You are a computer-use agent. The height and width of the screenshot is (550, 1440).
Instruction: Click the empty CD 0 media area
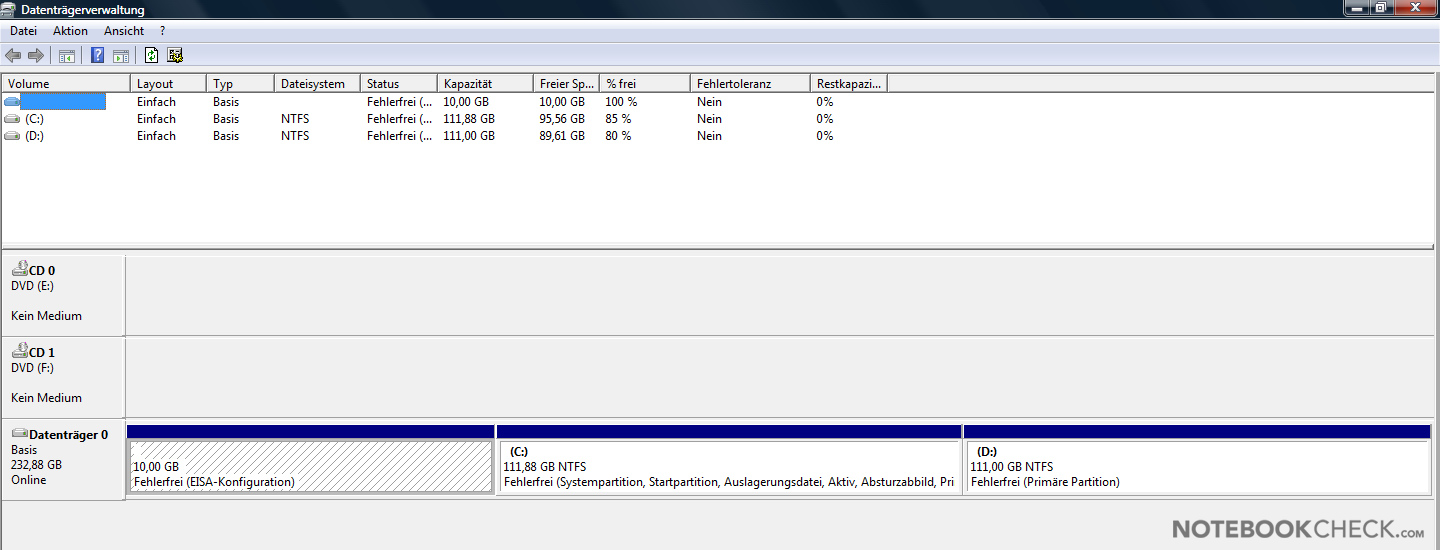[781, 295]
